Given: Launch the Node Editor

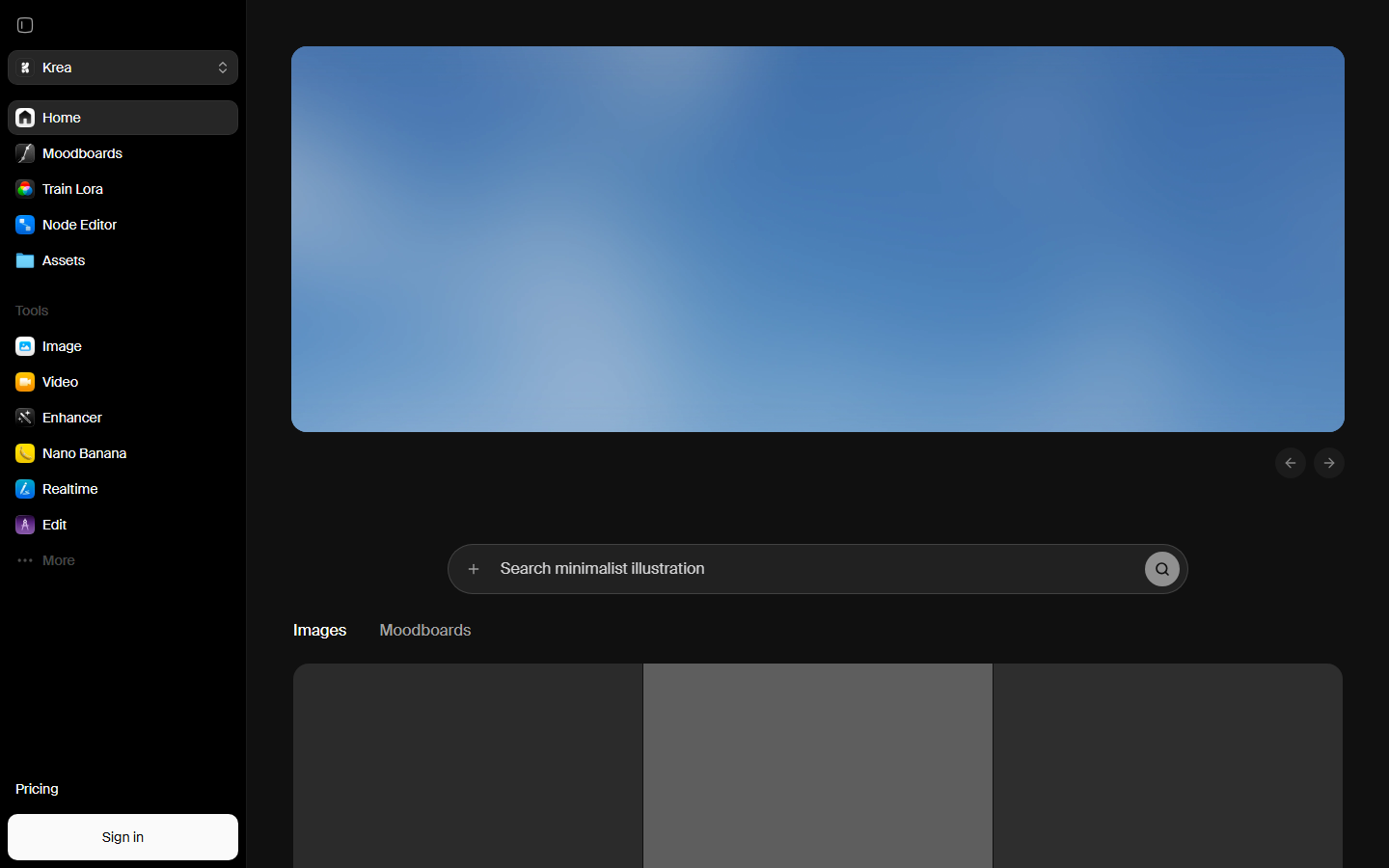Looking at the screenshot, I should point(123,225).
